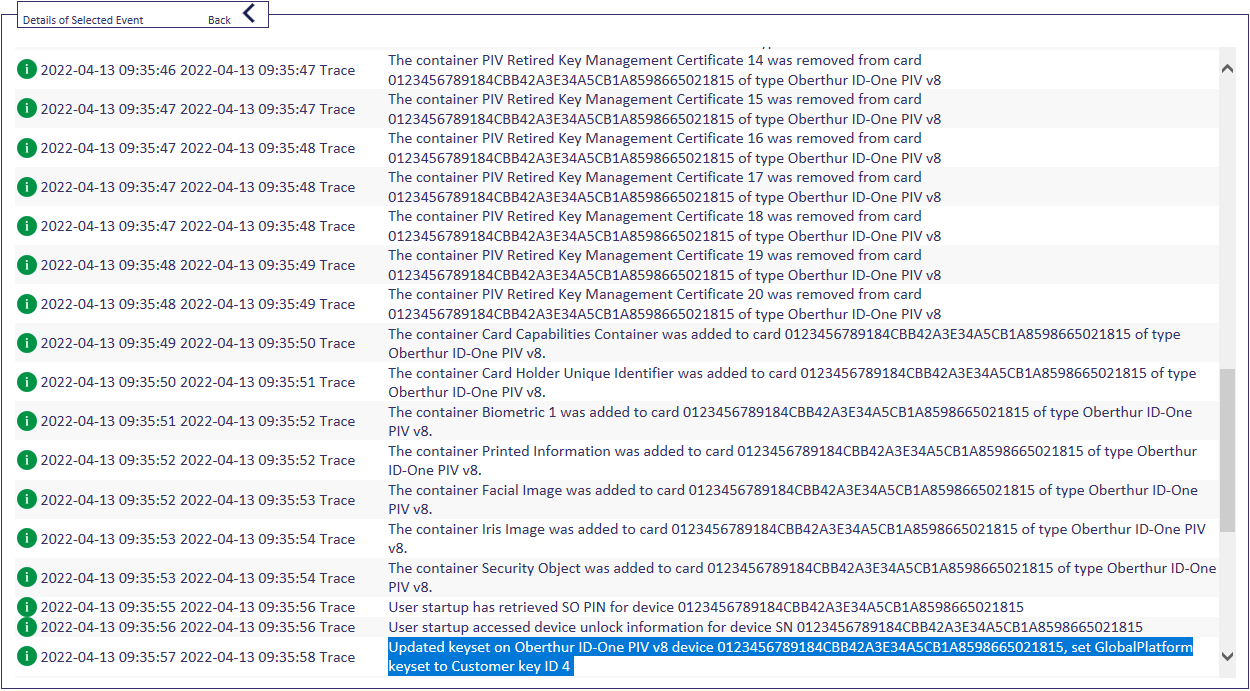The height and width of the screenshot is (691, 1250).
Task: Click the Back arrow icon
Action: (x=250, y=14)
